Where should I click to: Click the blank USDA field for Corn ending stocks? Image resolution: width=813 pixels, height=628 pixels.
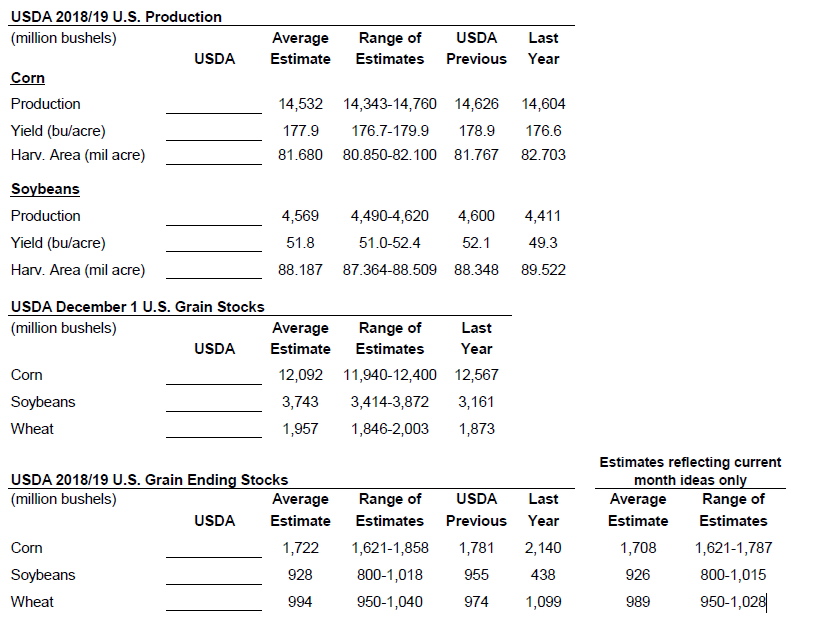point(213,548)
